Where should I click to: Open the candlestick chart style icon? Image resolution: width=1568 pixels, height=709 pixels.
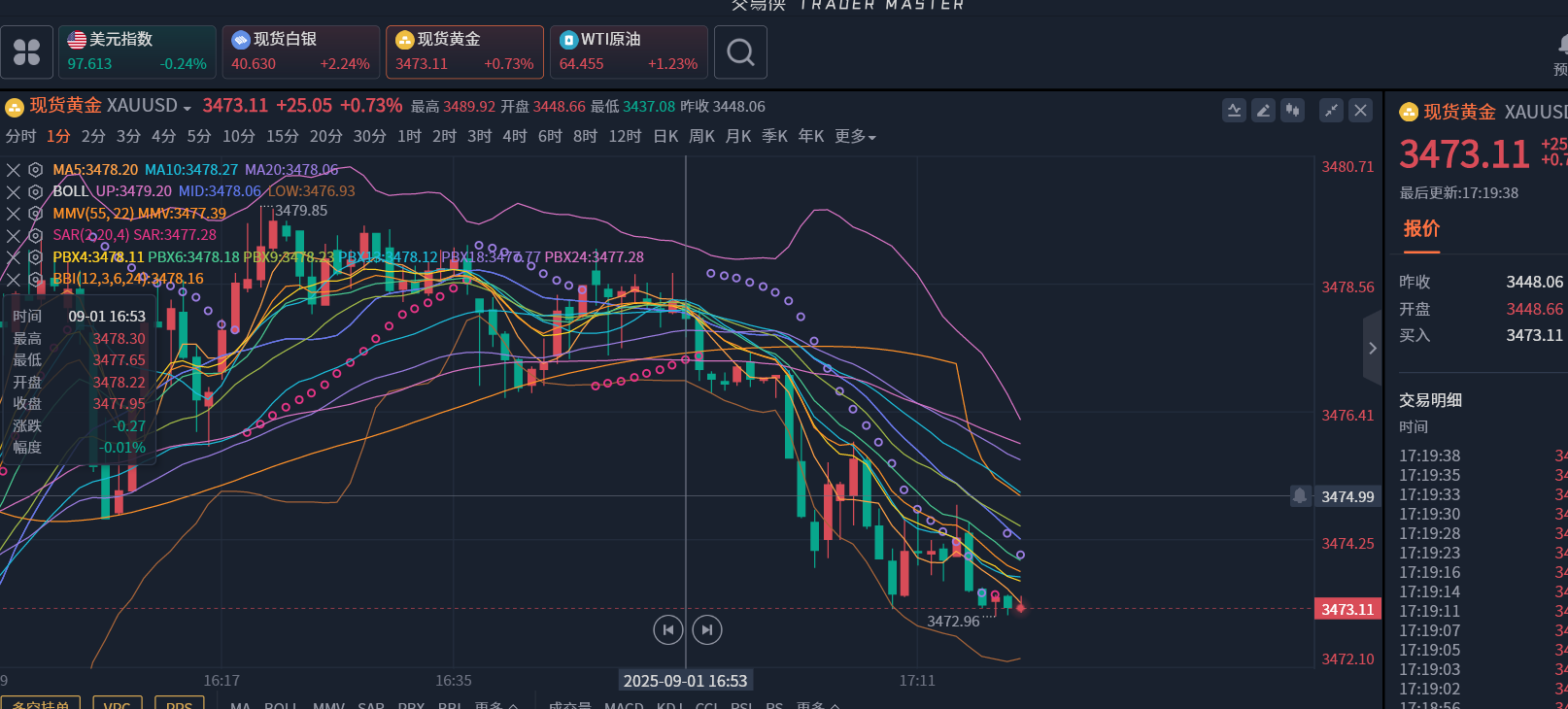1292,111
